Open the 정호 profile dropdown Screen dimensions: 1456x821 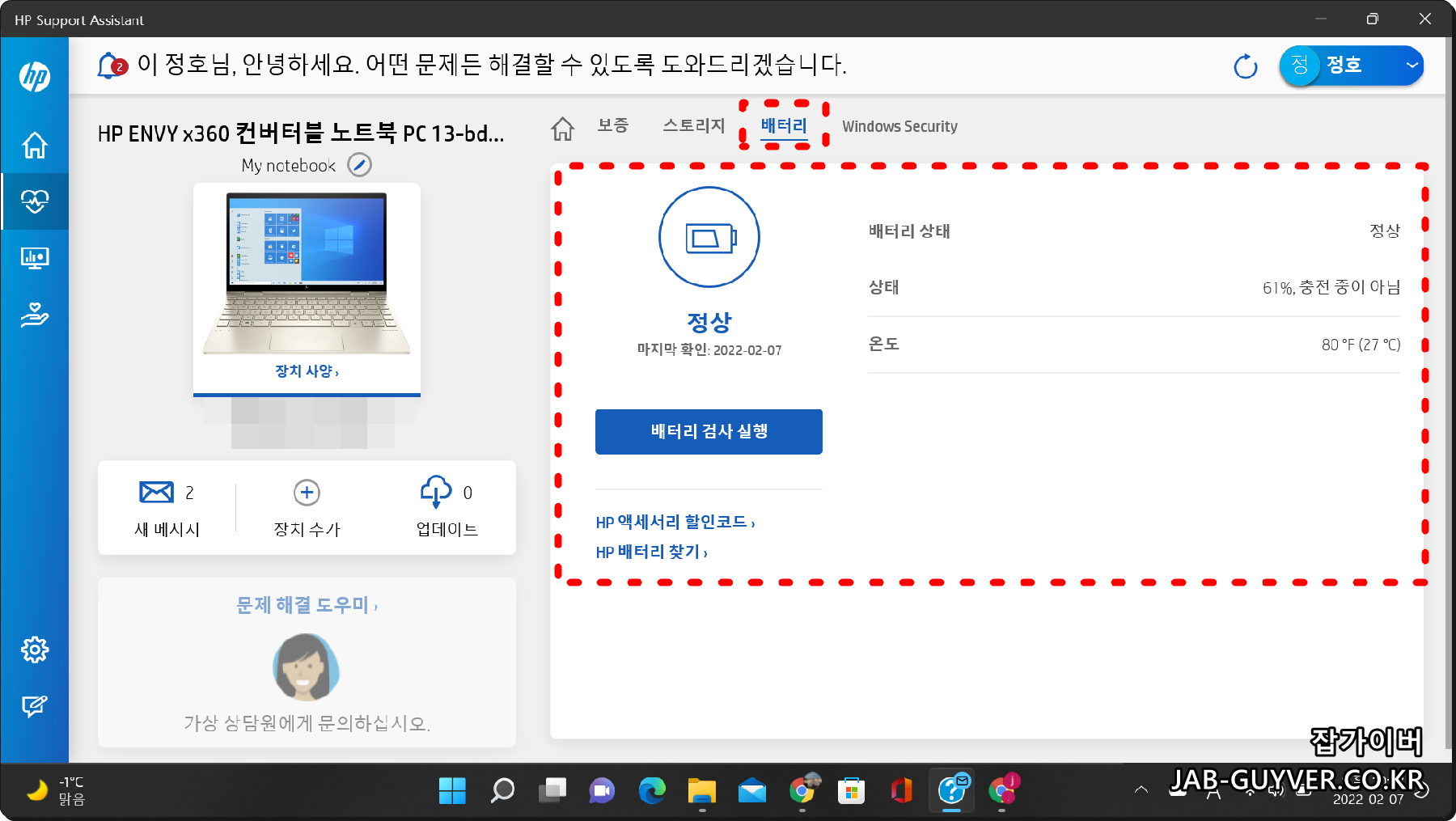(x=1352, y=66)
